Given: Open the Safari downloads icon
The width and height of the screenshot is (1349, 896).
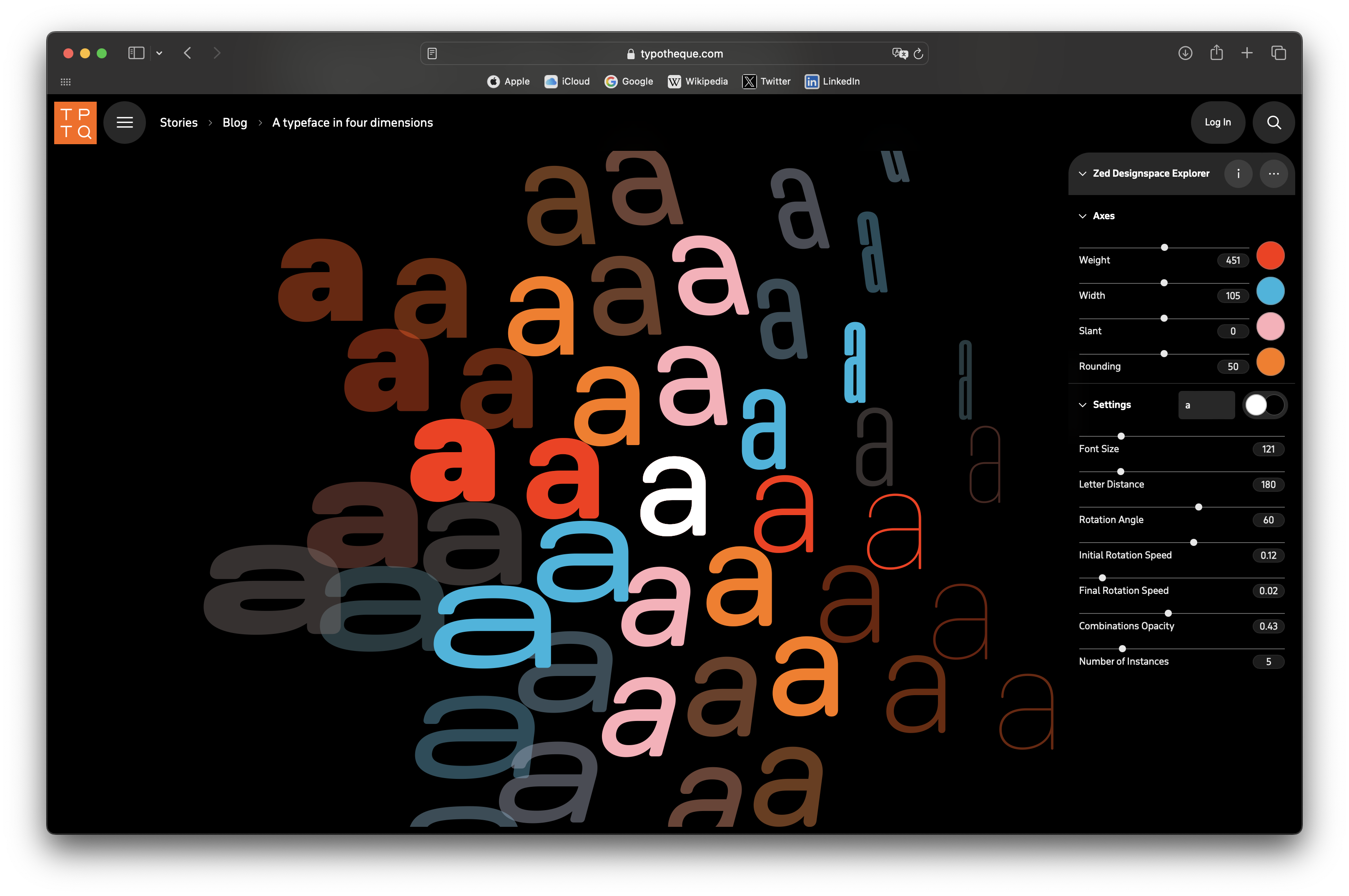Looking at the screenshot, I should click(1185, 53).
